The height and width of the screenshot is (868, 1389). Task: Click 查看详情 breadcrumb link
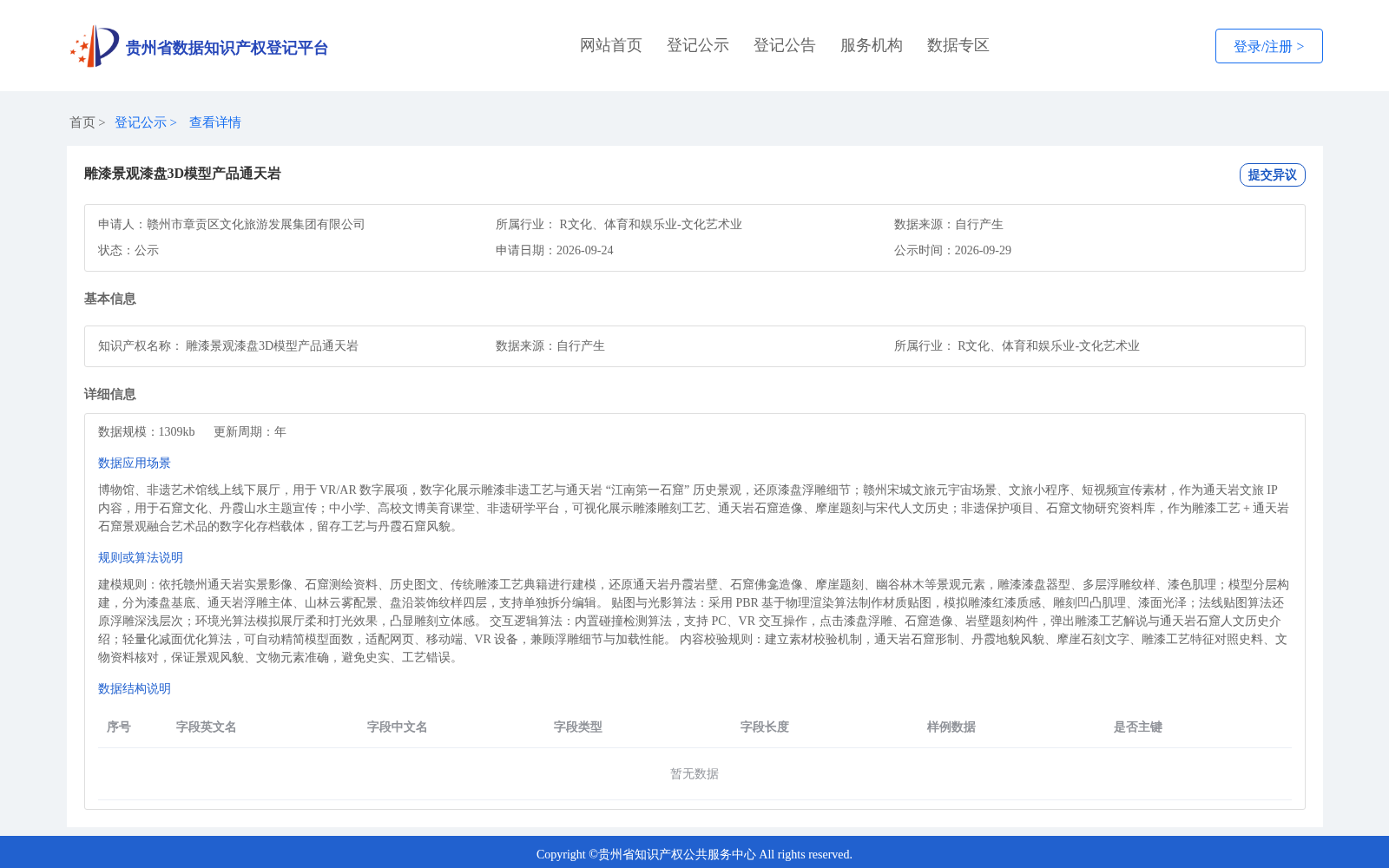click(215, 122)
